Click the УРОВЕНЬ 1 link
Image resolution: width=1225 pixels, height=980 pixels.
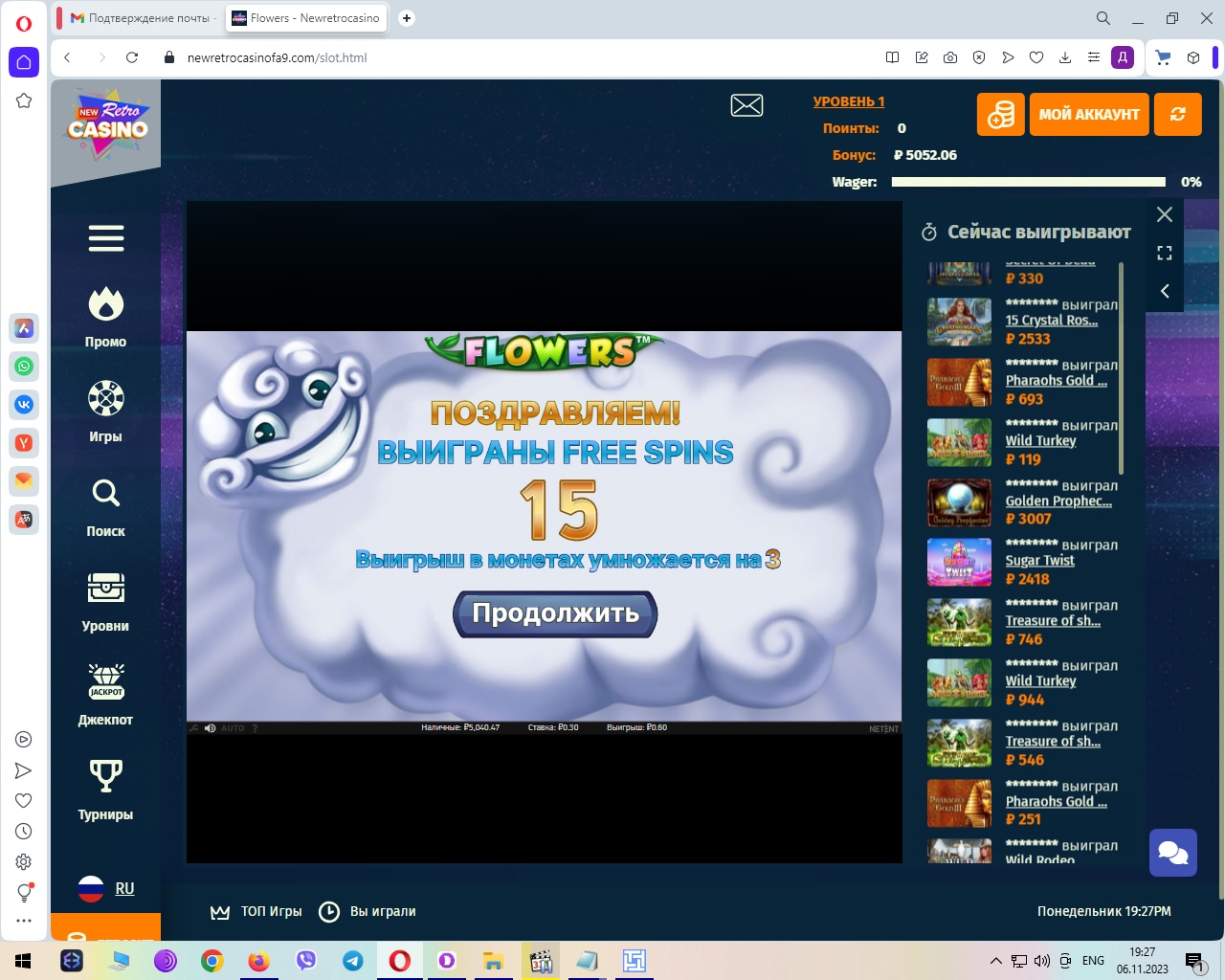849,101
